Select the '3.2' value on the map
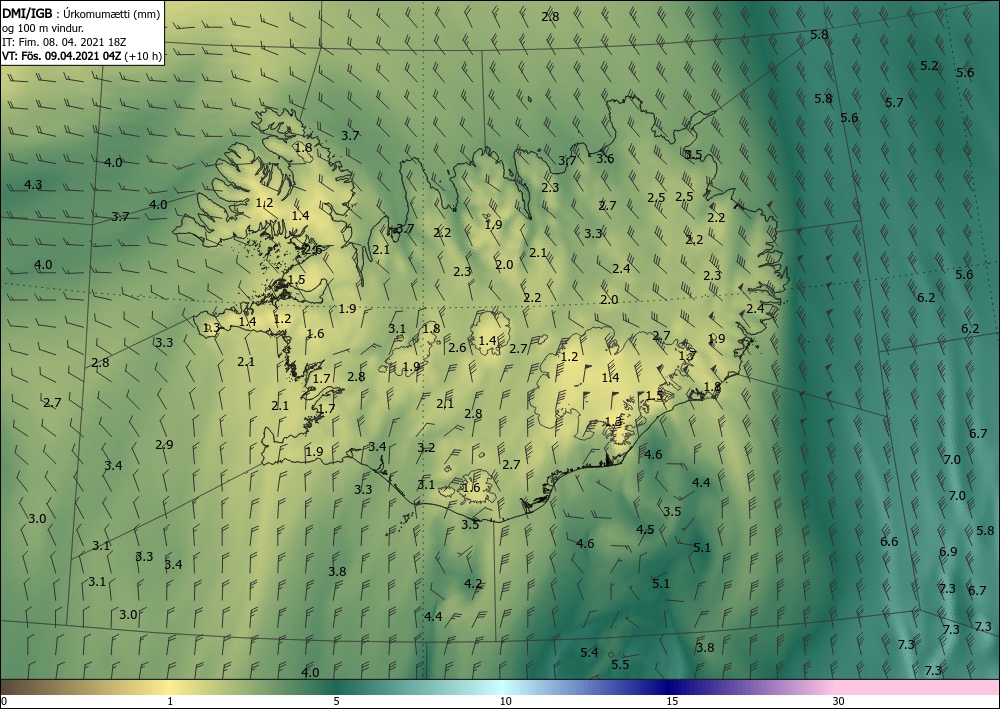The height and width of the screenshot is (709, 1000). pyautogui.click(x=426, y=448)
